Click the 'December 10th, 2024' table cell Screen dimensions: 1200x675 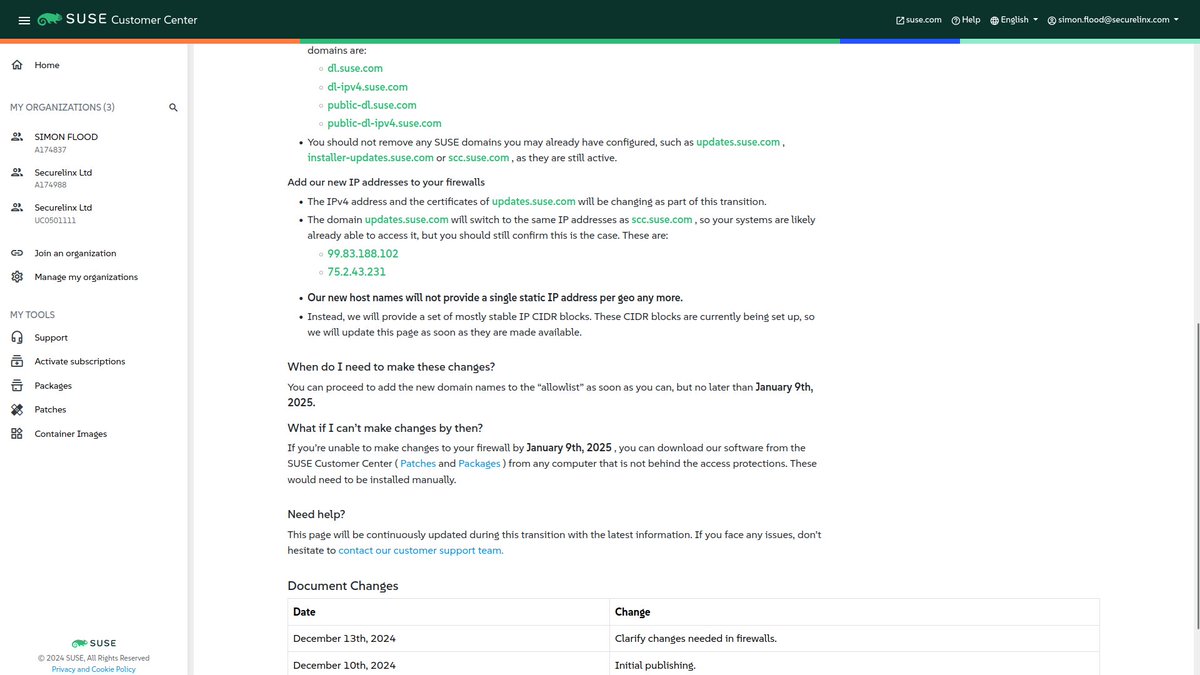point(449,665)
